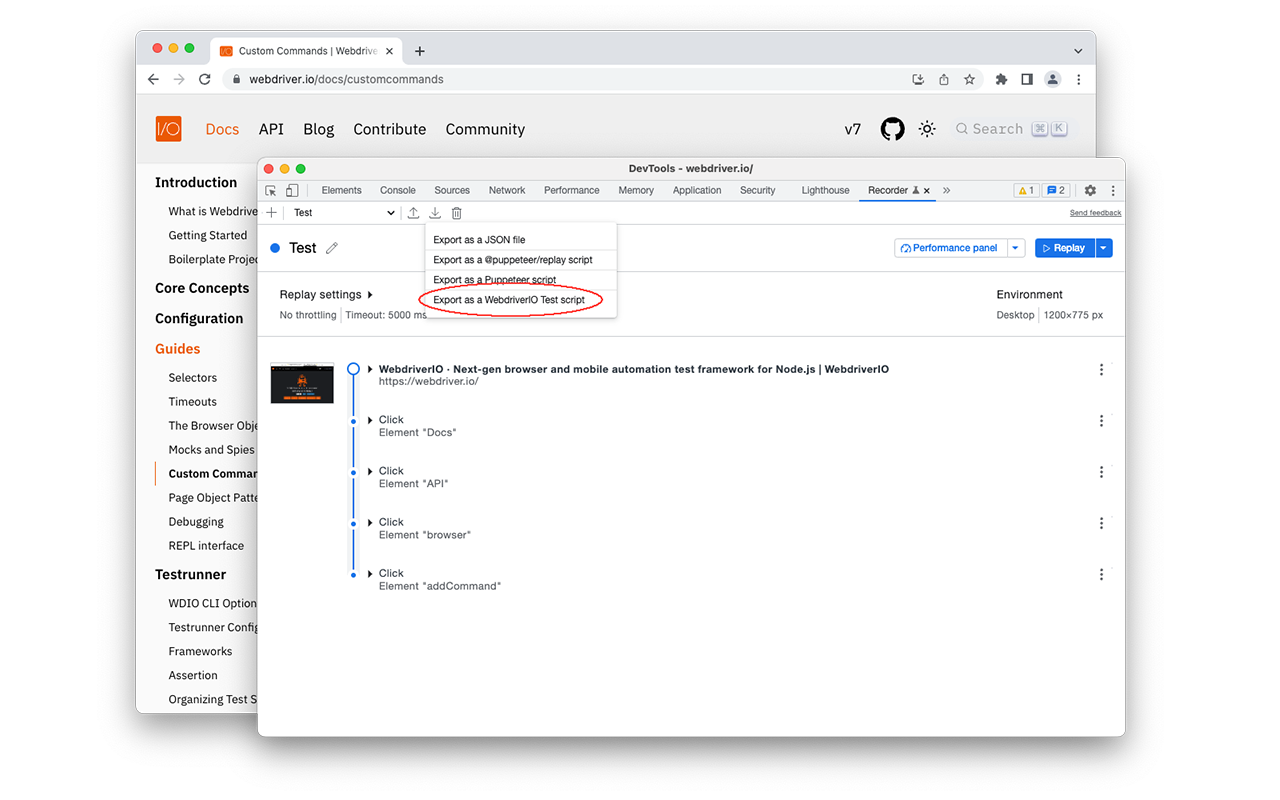The image size is (1280, 800).
Task: Open the Community link on the webdriver.io navbar
Action: coord(485,129)
